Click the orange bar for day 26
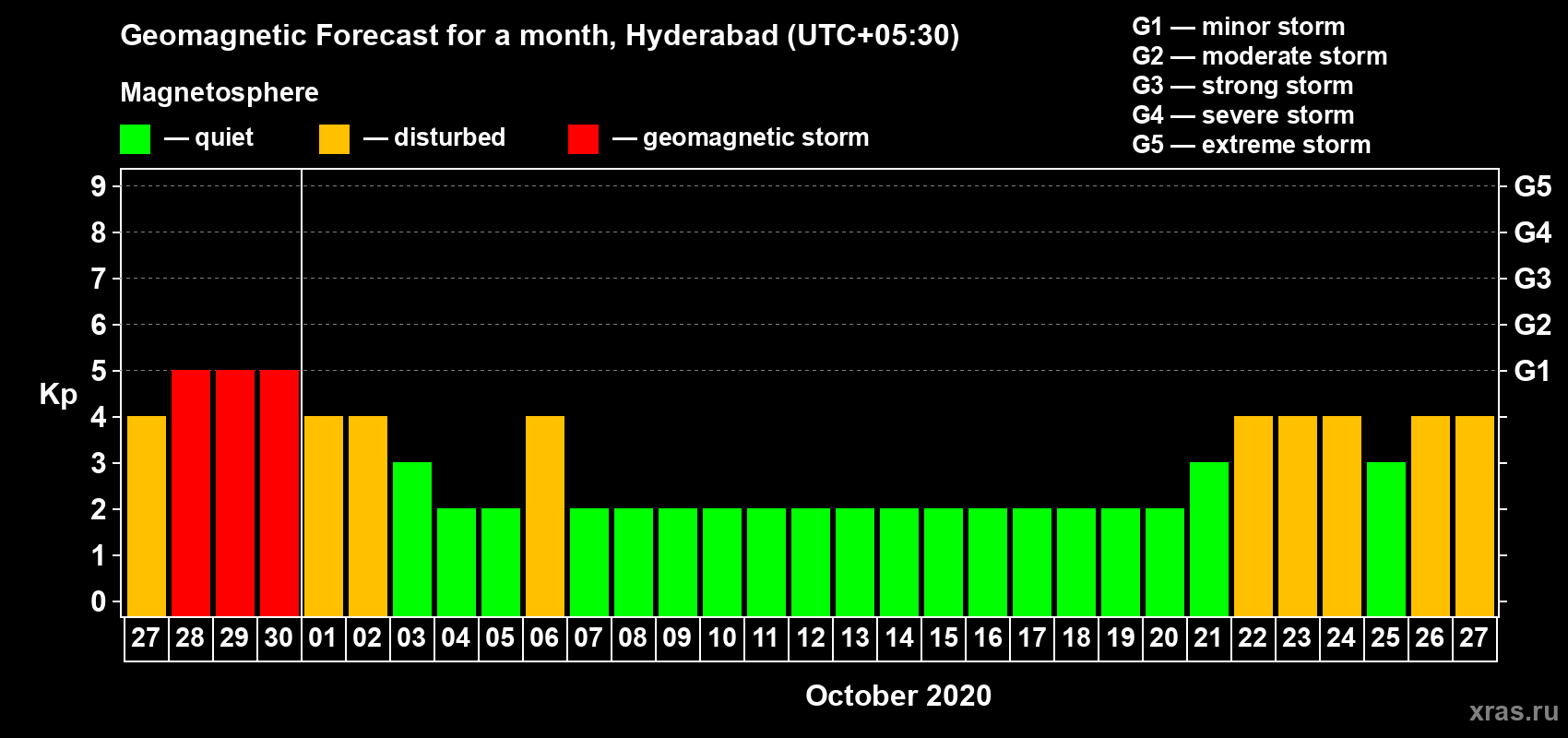Viewport: 1568px width, 738px height. (1431, 516)
